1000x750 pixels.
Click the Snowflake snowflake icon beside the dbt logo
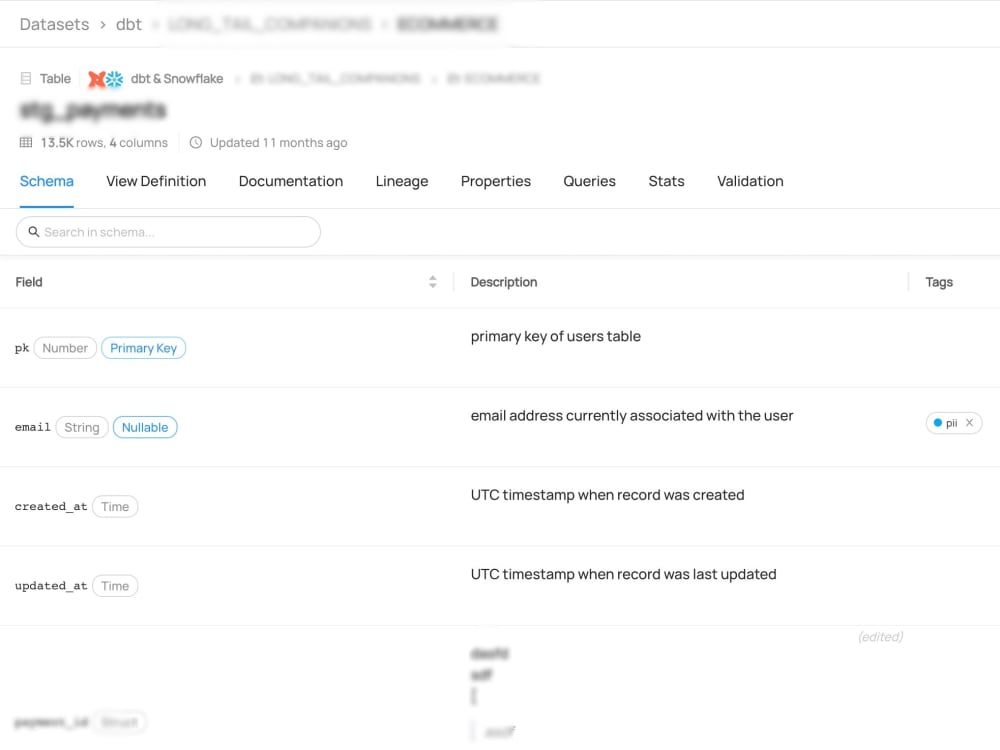113,78
